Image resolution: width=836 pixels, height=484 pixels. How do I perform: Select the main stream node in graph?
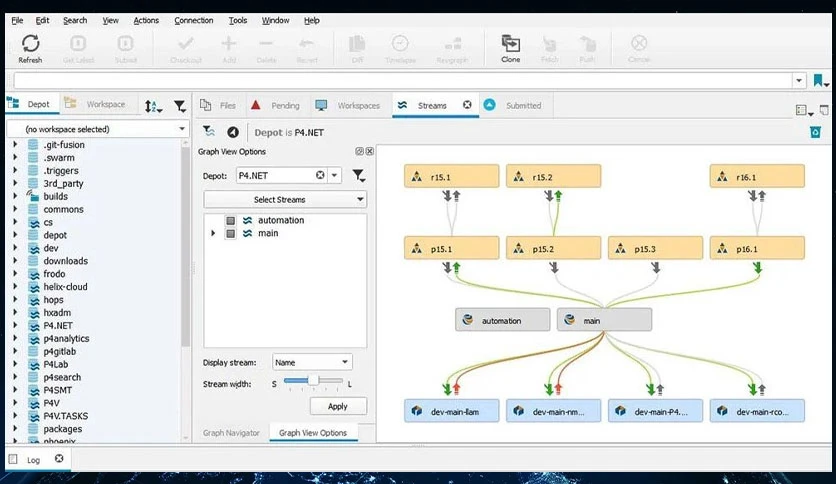[x=604, y=320]
